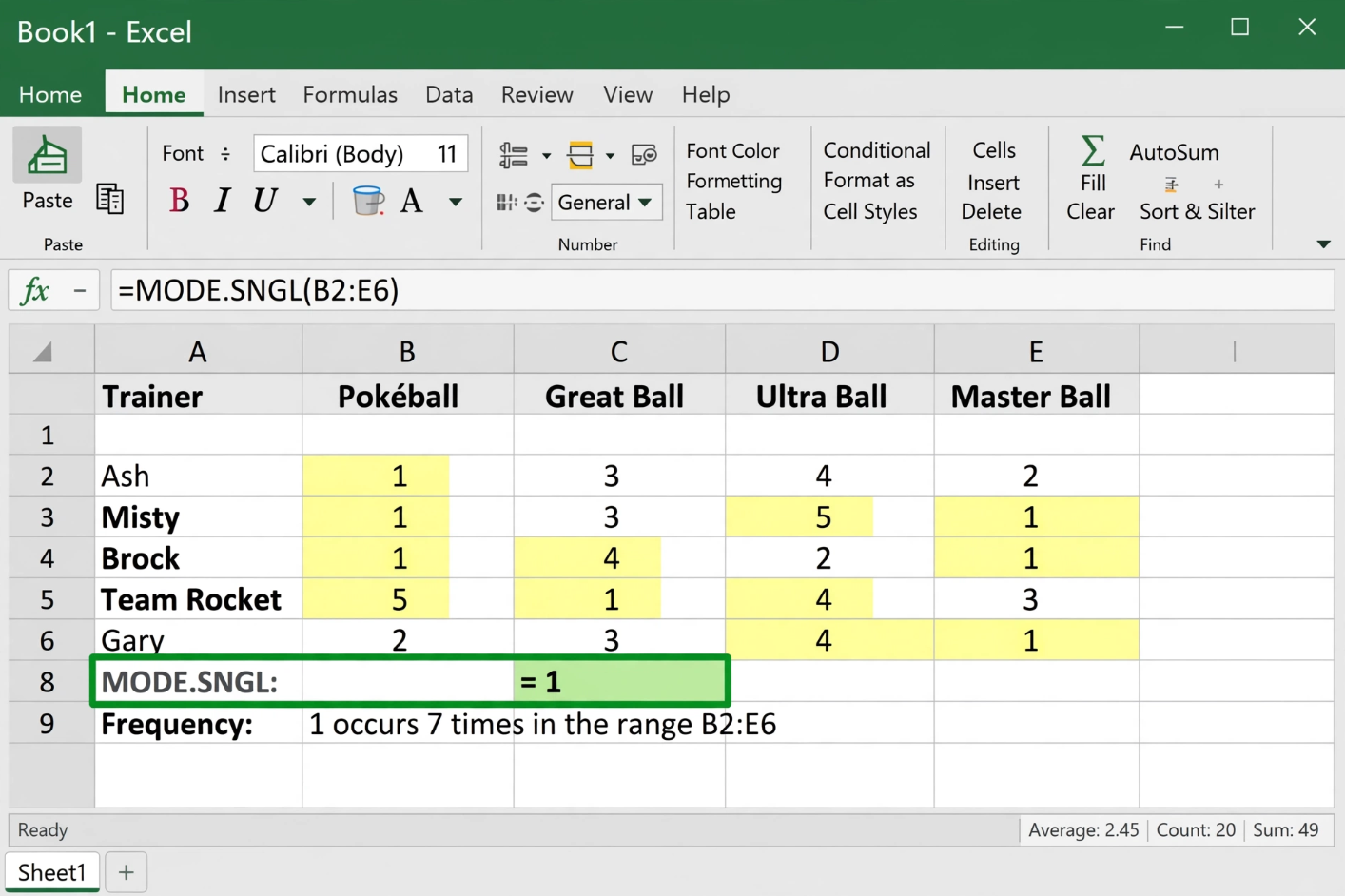Toggle Italic formatting
This screenshot has height=896, width=1345.
(x=222, y=201)
